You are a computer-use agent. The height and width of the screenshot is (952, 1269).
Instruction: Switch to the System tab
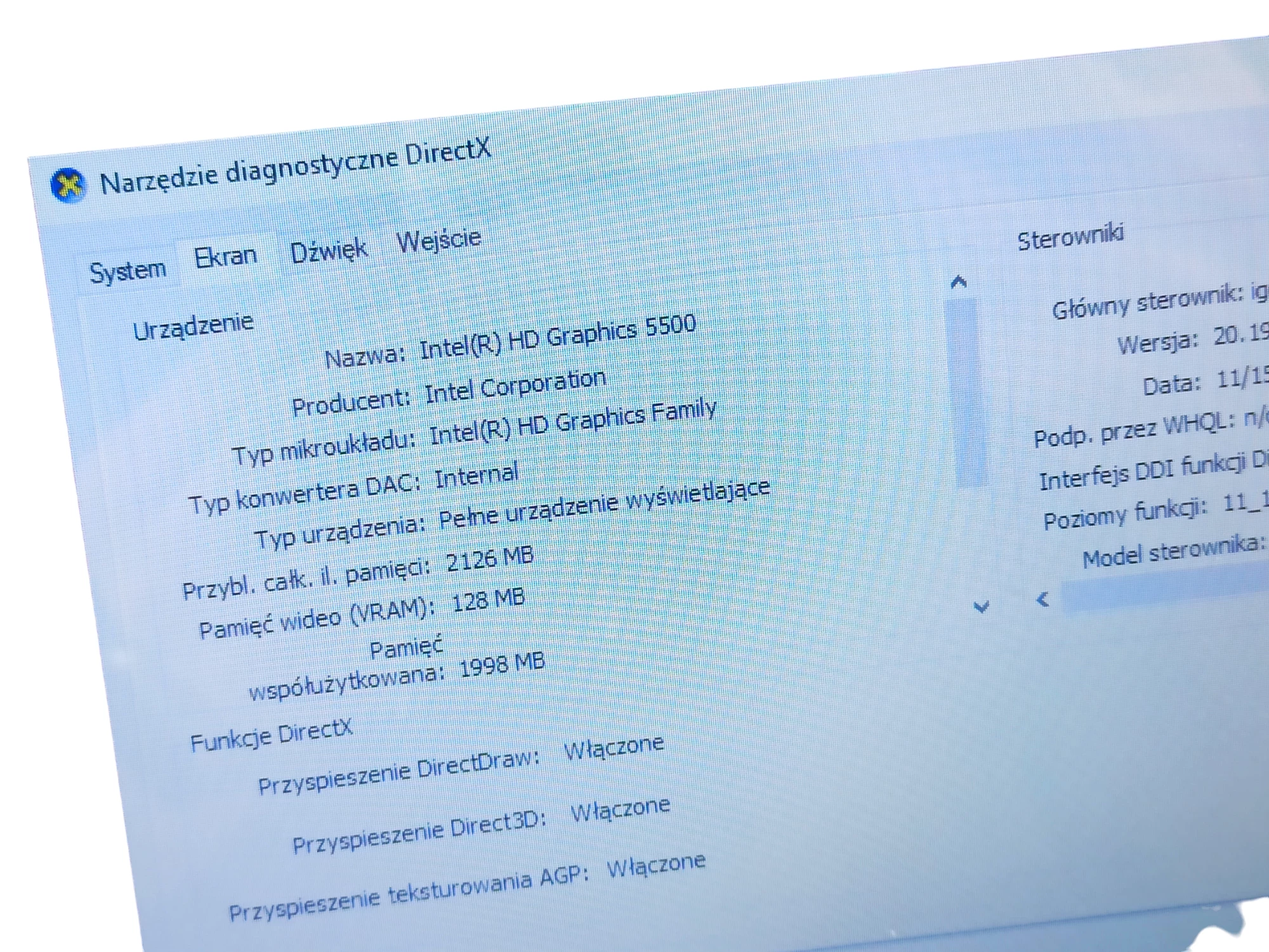point(128,271)
